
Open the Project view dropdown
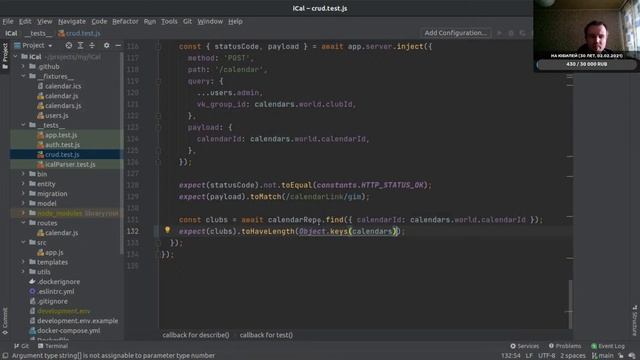[33, 45]
